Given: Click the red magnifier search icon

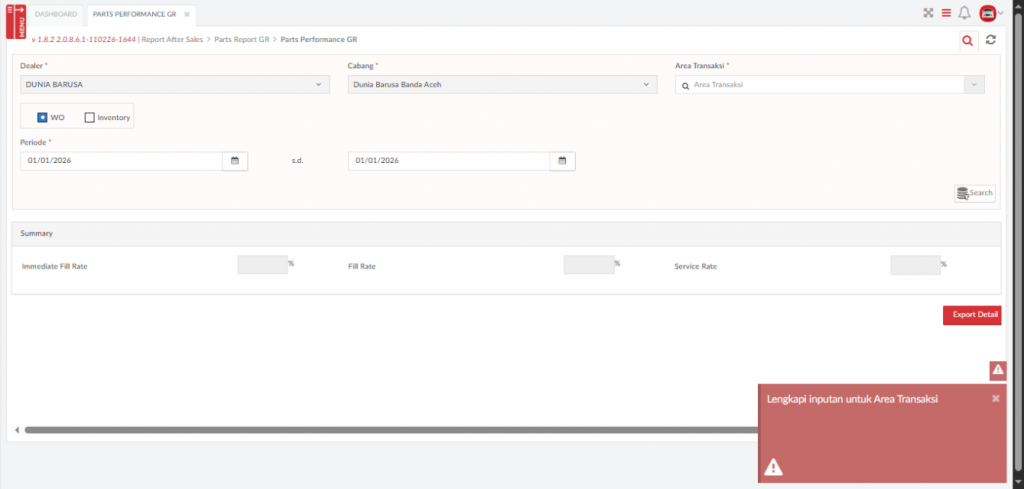Looking at the screenshot, I should pos(967,40).
